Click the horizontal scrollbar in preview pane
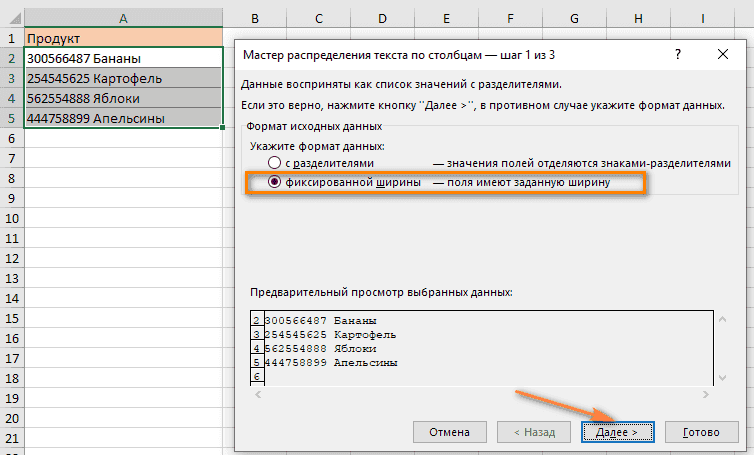The width and height of the screenshot is (754, 455). [480, 394]
